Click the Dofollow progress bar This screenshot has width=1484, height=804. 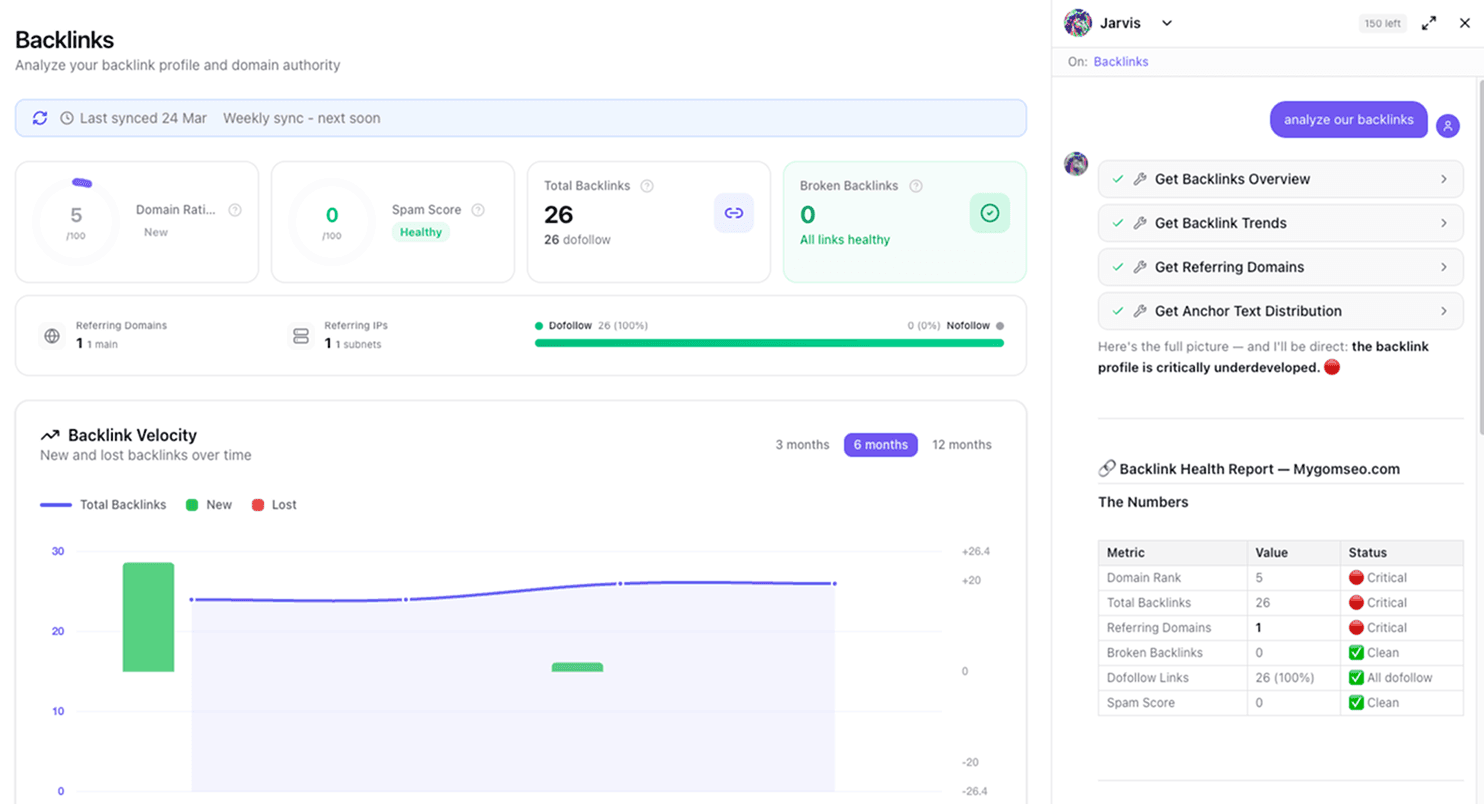click(768, 344)
